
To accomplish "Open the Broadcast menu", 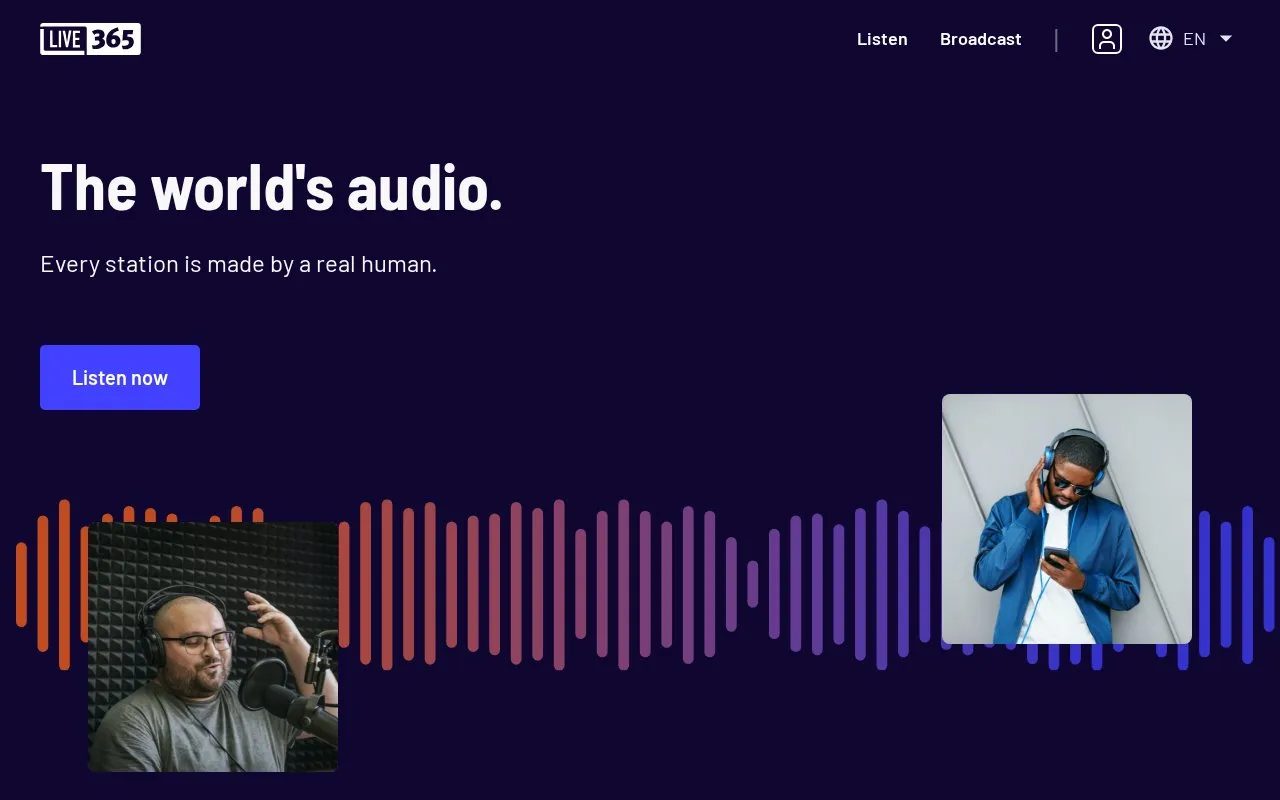I will click(x=981, y=39).
